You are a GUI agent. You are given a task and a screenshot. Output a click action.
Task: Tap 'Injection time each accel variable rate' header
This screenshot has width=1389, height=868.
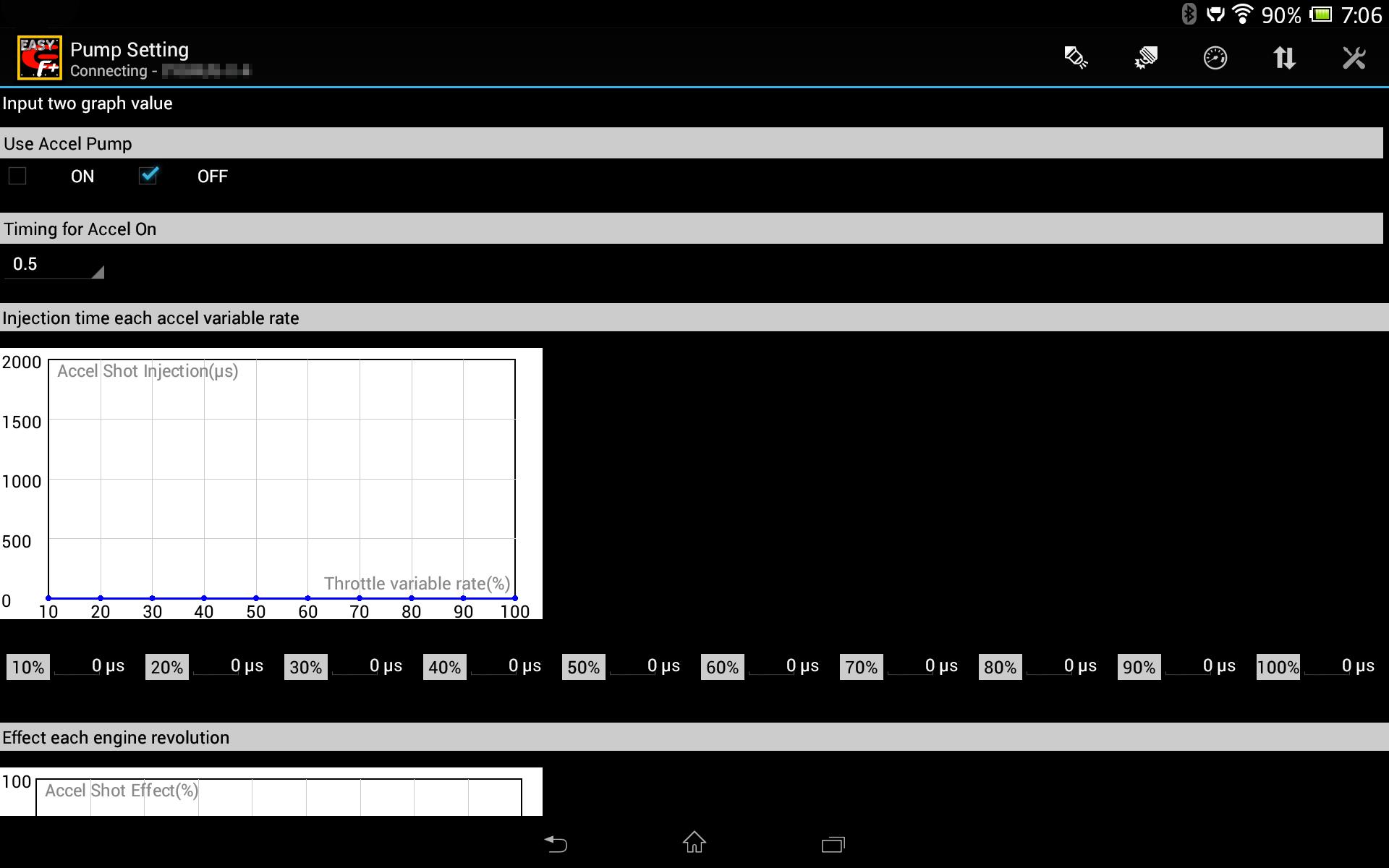click(x=694, y=318)
